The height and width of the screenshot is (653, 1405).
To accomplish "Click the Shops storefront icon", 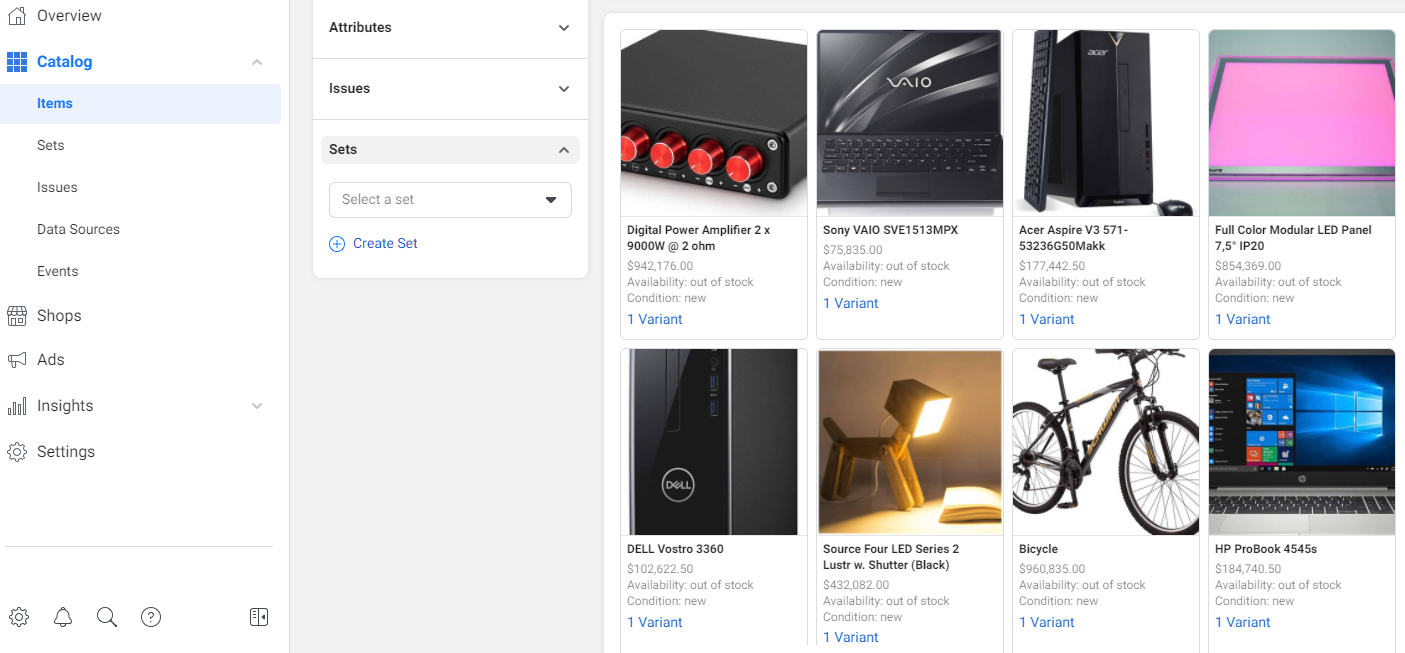I will click(17, 316).
